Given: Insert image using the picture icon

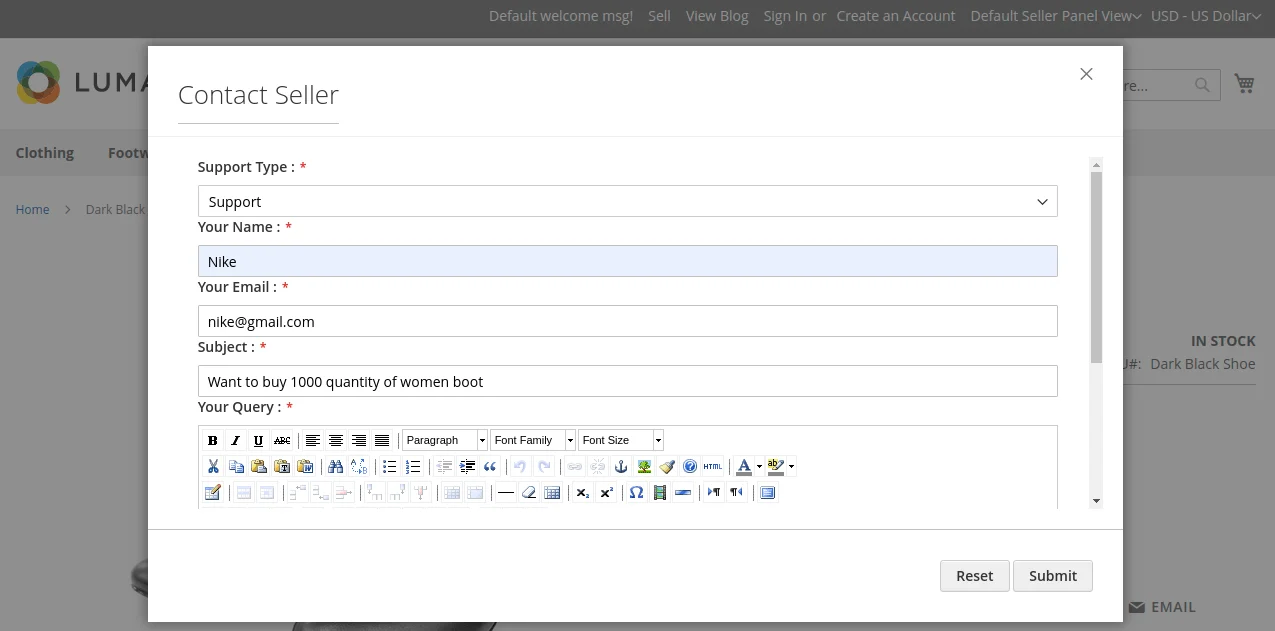Looking at the screenshot, I should [644, 467].
